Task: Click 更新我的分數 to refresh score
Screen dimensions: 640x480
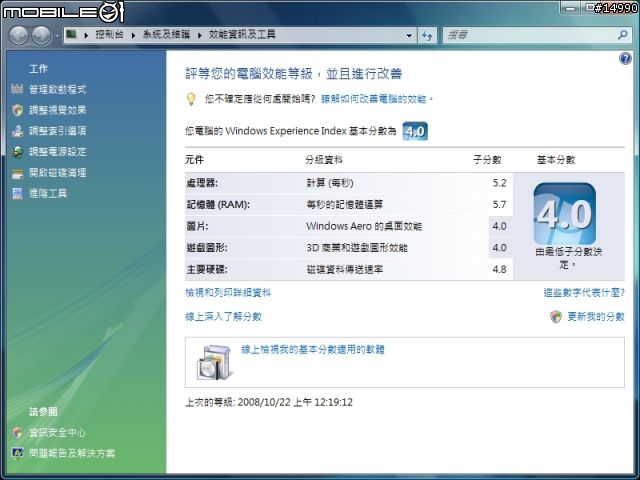Action: 596,317
